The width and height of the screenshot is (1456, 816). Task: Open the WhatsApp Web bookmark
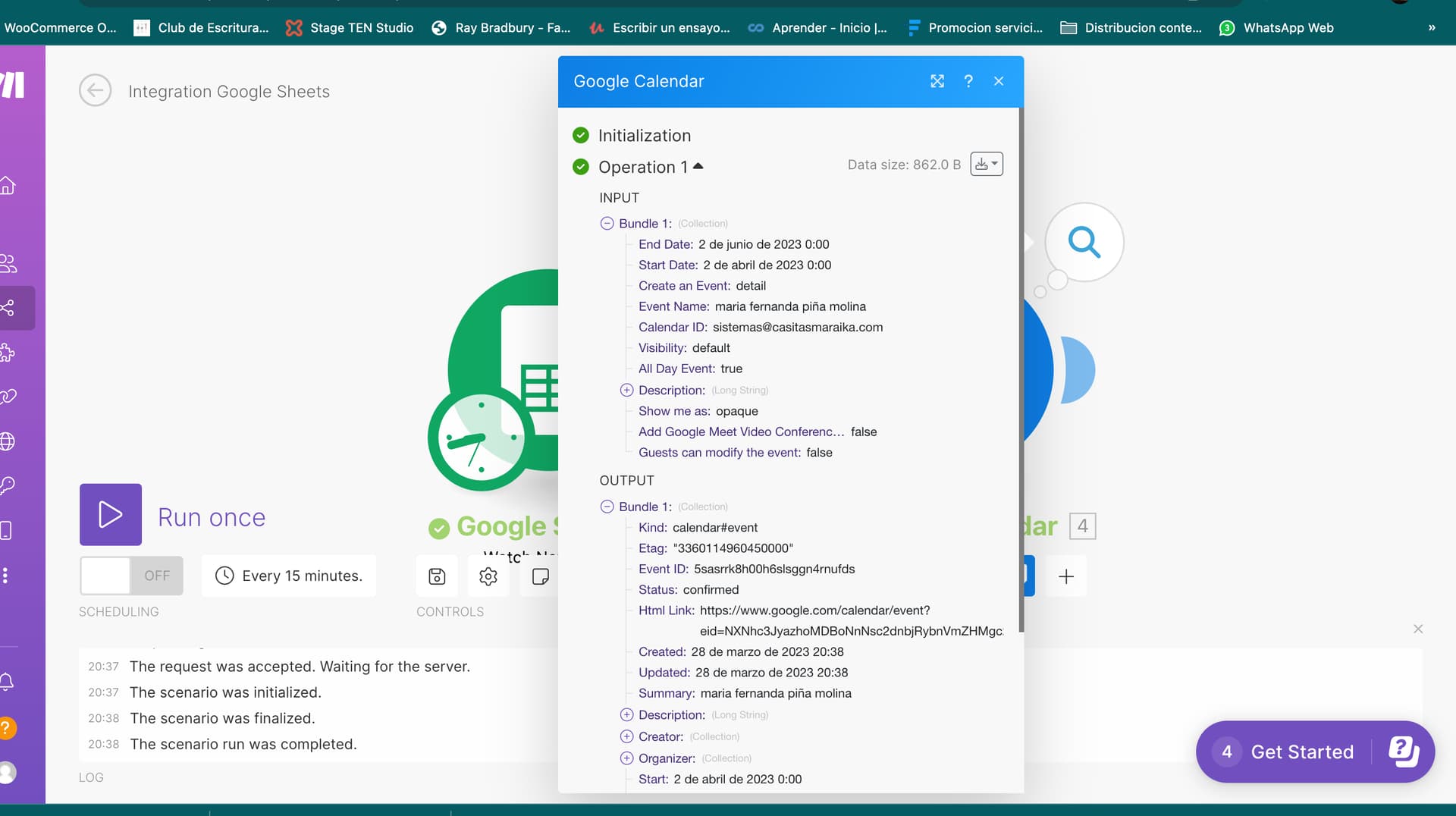1276,27
